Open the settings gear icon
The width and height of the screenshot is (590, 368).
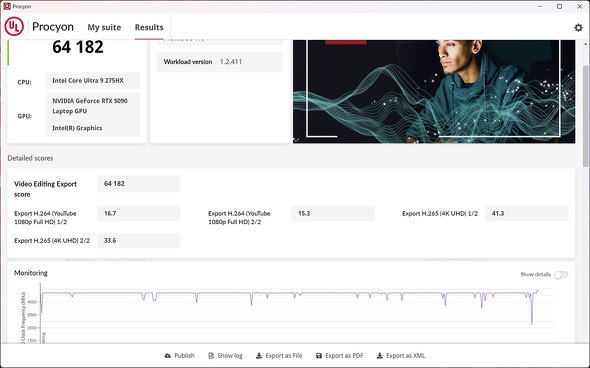(578, 27)
